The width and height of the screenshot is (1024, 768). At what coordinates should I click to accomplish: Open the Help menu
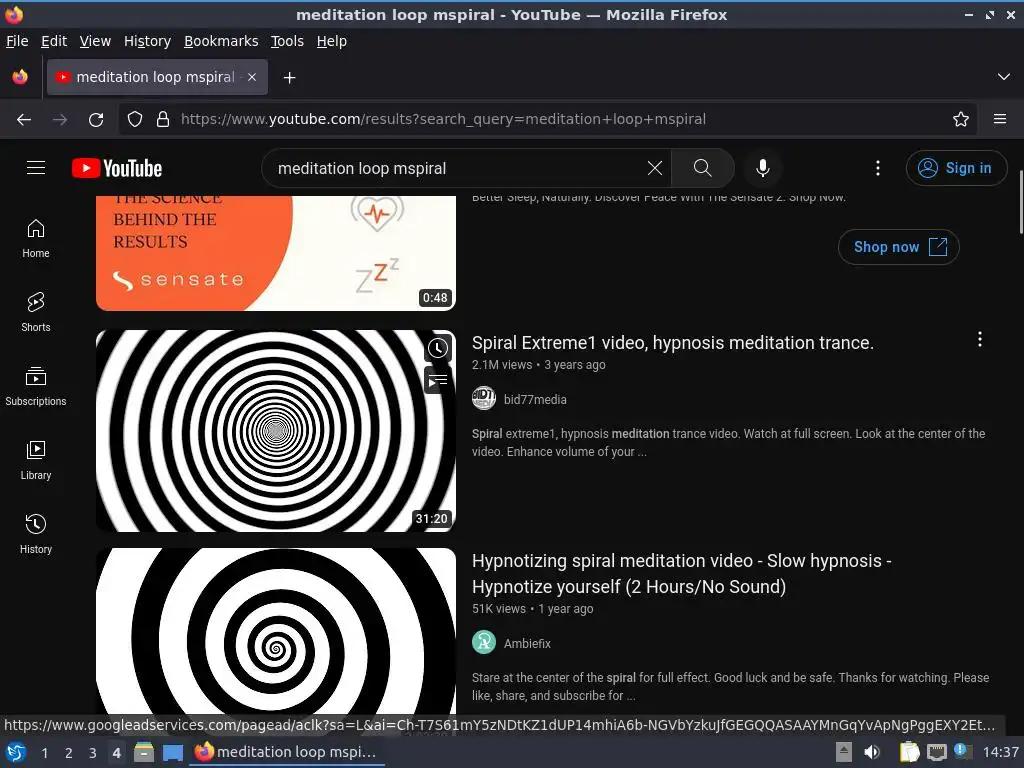tap(332, 41)
